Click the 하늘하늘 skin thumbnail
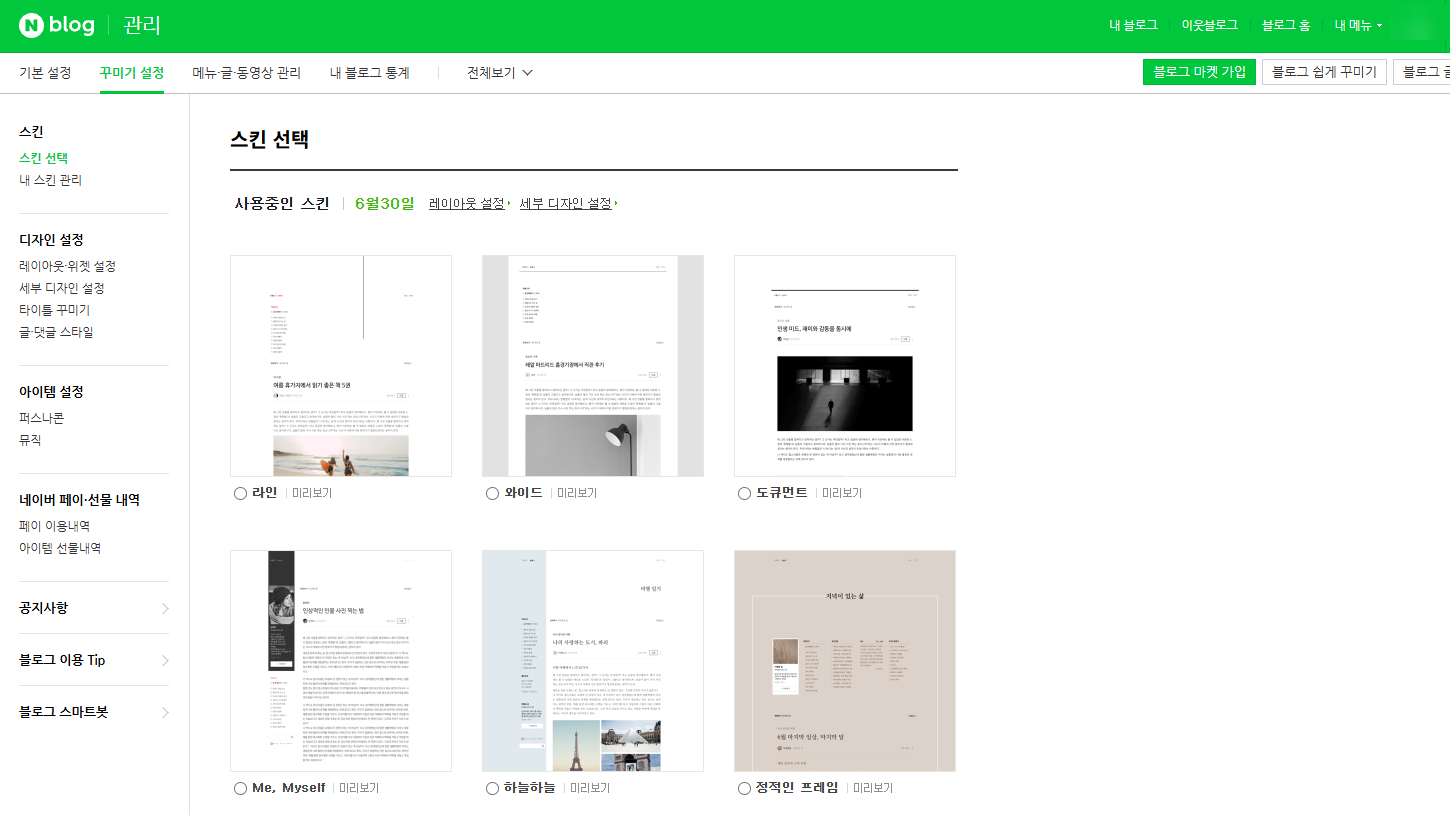The image size is (1450, 815). click(593, 661)
